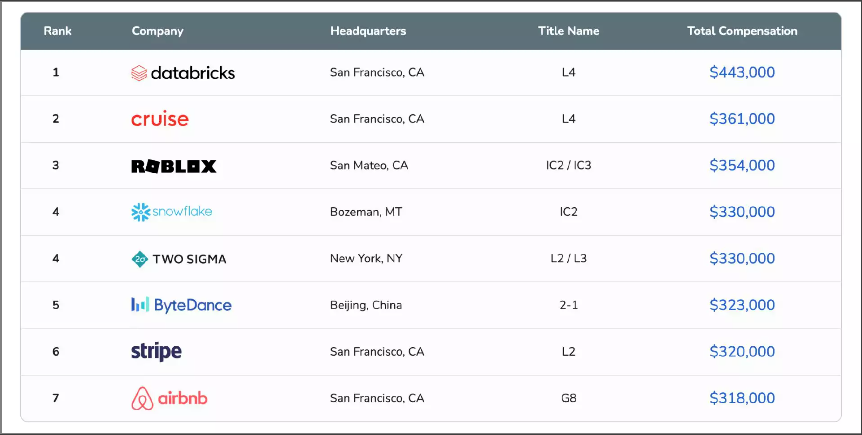Click the Headquarters column header

(368, 31)
